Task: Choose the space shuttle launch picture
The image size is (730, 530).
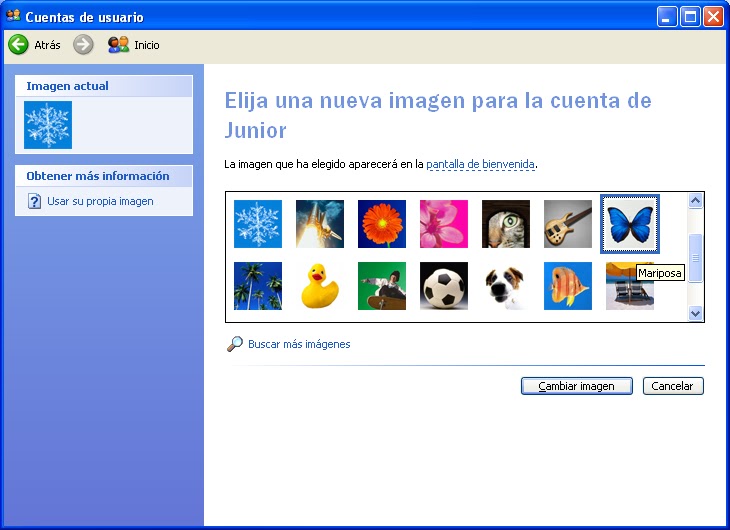Action: (319, 224)
